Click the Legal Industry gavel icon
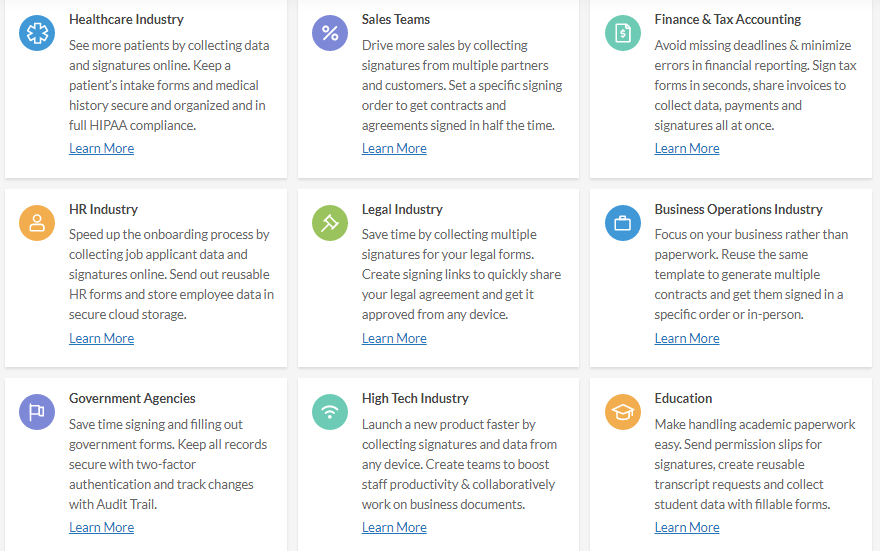The width and height of the screenshot is (880, 551). 330,223
